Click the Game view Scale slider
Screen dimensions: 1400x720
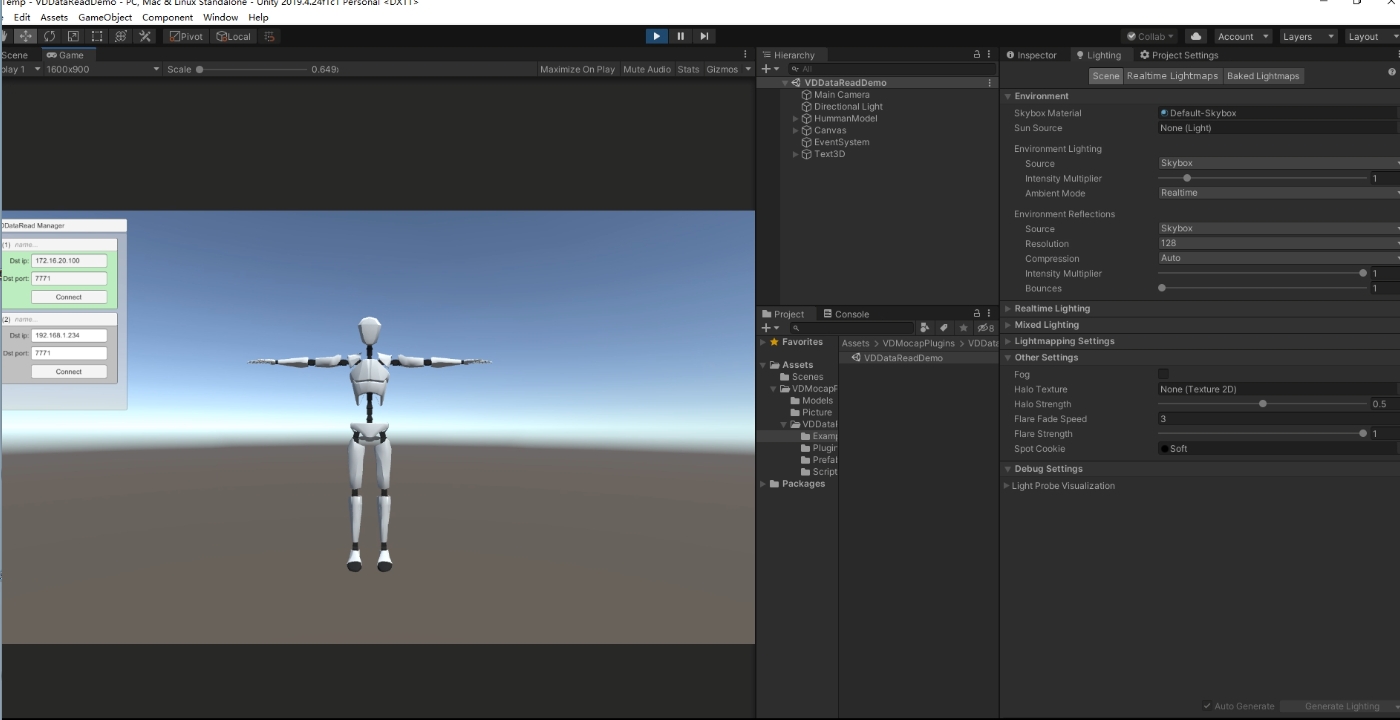(x=252, y=69)
